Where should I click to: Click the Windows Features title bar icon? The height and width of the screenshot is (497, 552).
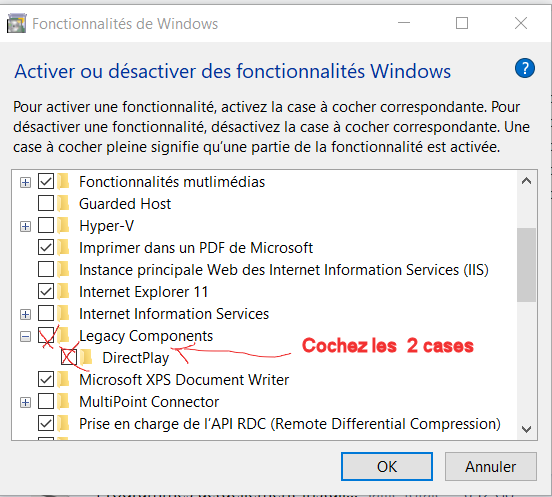coord(17,24)
